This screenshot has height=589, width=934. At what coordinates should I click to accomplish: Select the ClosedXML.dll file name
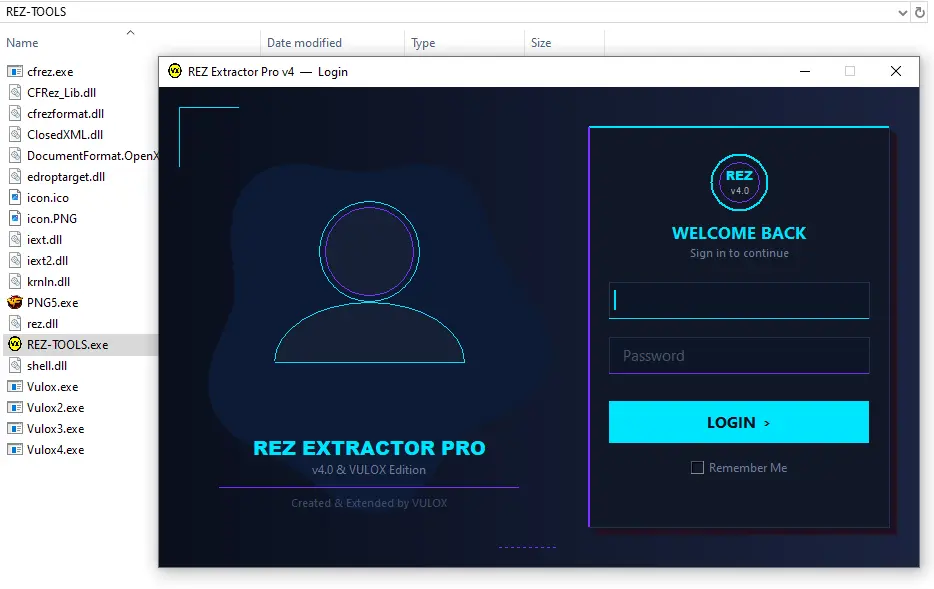point(65,135)
